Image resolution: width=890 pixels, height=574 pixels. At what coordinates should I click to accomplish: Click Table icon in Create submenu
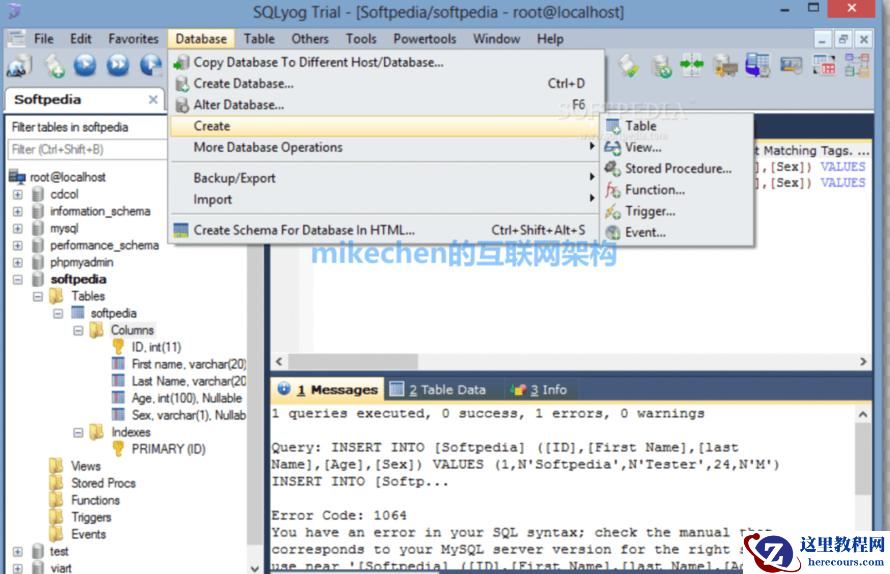pos(612,126)
